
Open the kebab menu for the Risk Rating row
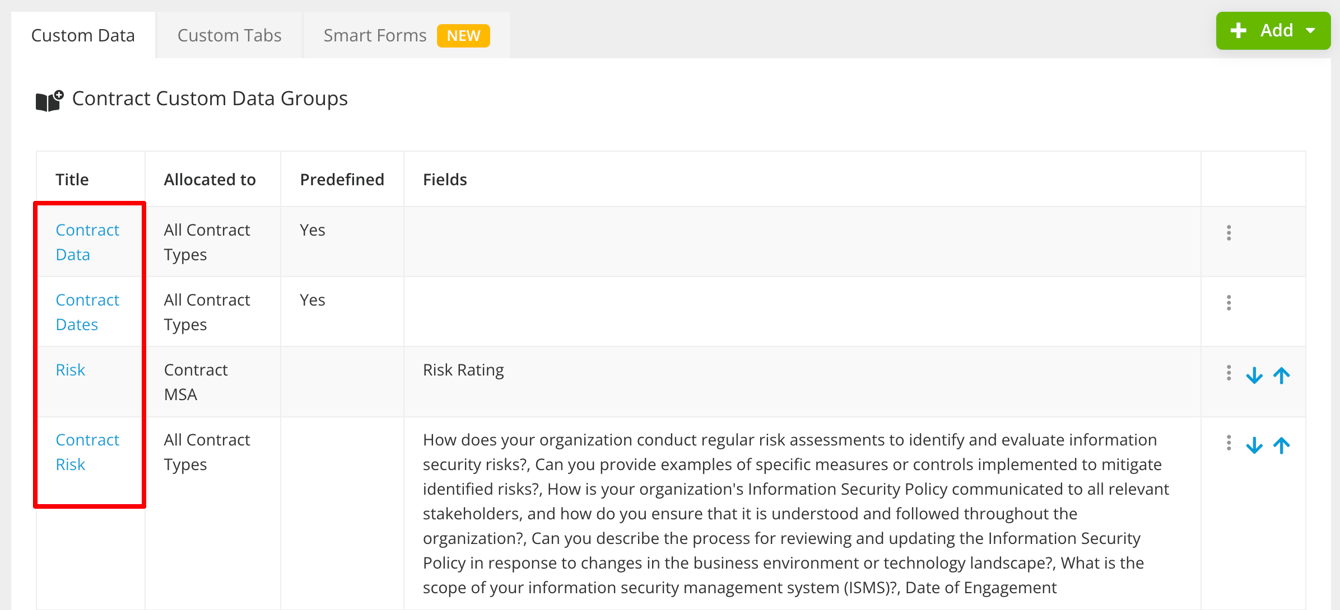click(x=1228, y=373)
